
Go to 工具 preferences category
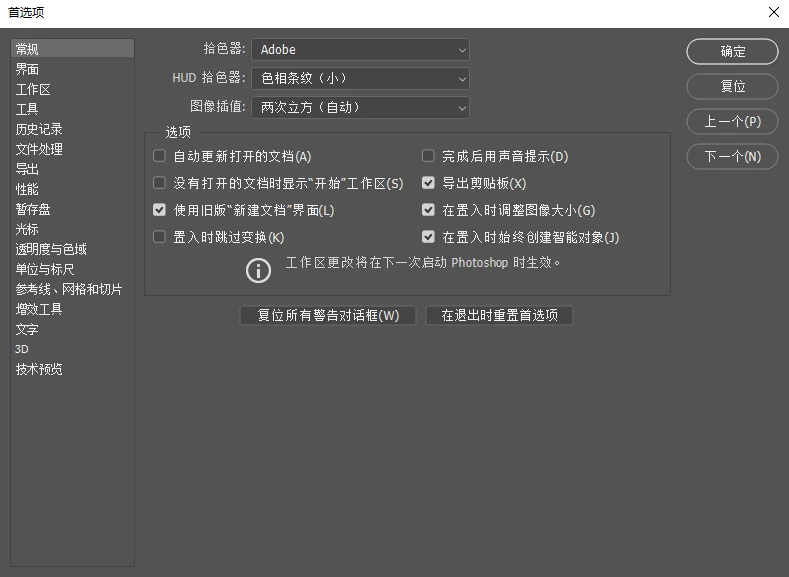tap(72, 109)
